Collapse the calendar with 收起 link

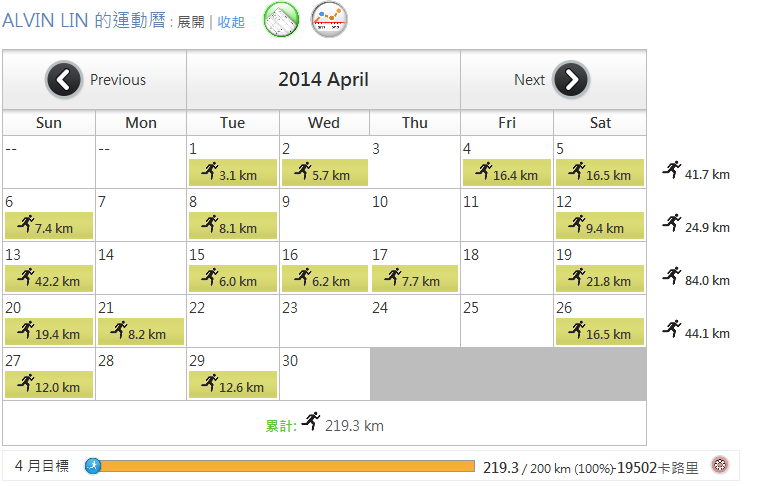pyautogui.click(x=231, y=22)
